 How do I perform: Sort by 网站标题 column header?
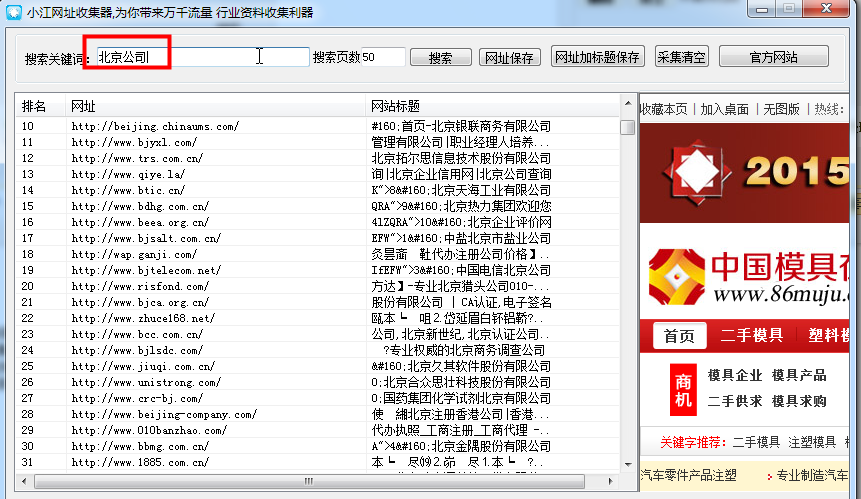point(493,106)
